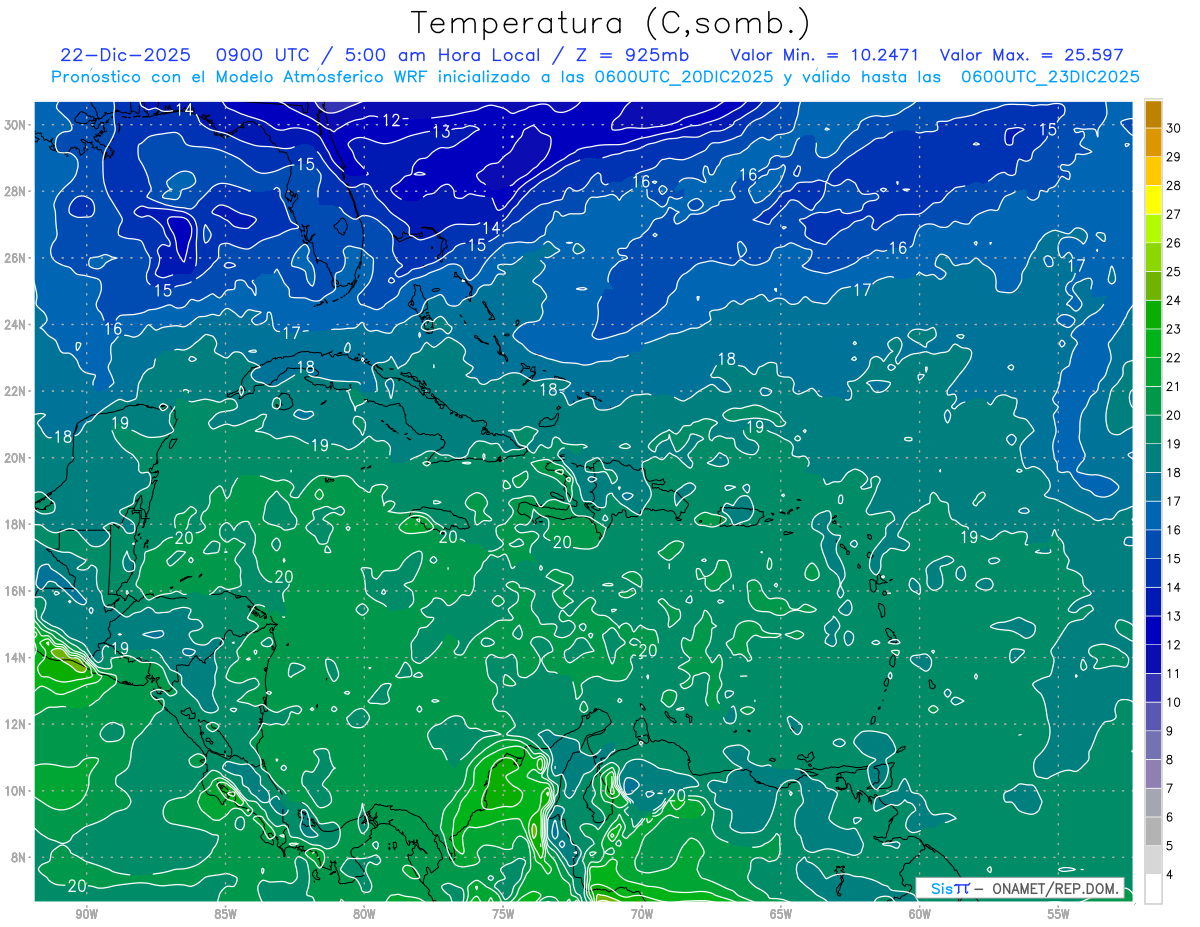Click the 65W longitude axis label

pos(781,914)
